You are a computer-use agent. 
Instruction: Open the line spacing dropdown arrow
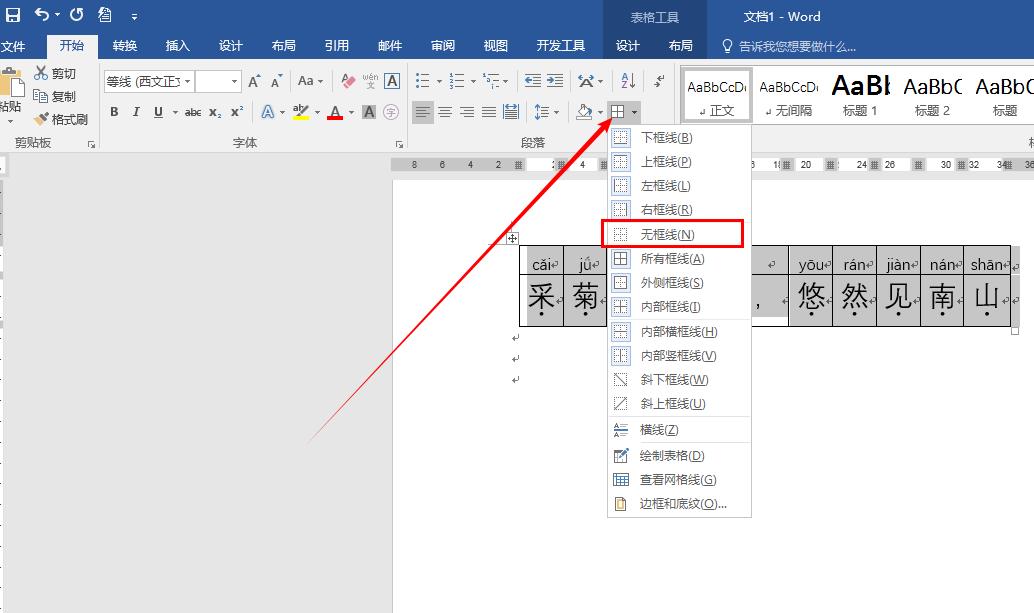[557, 113]
